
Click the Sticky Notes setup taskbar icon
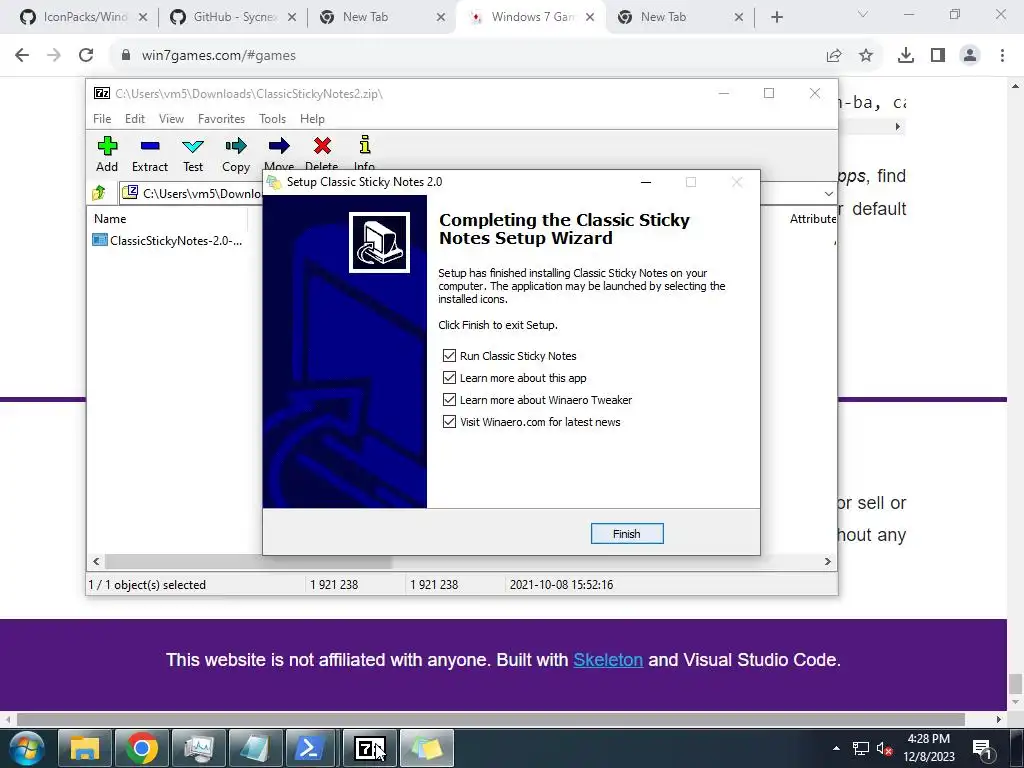426,748
